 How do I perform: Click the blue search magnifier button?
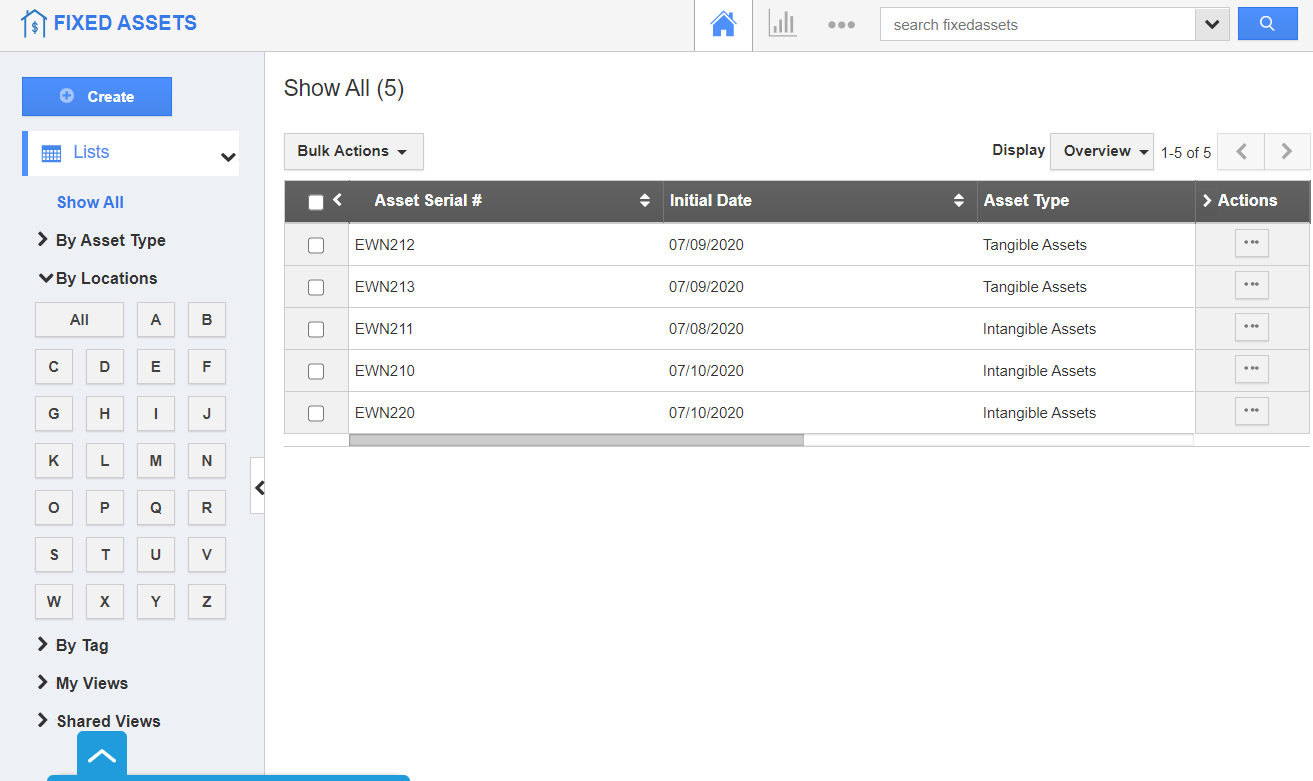click(1267, 23)
